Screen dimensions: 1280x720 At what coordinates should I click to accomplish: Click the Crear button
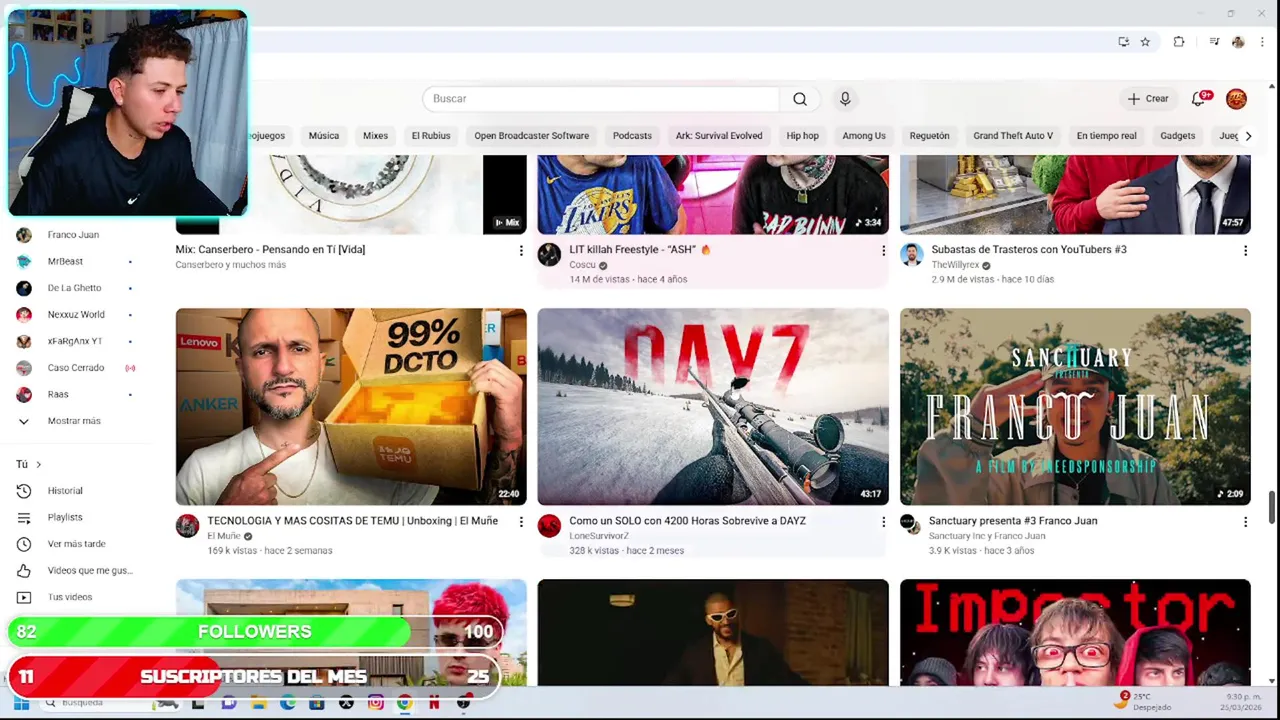click(x=1148, y=99)
